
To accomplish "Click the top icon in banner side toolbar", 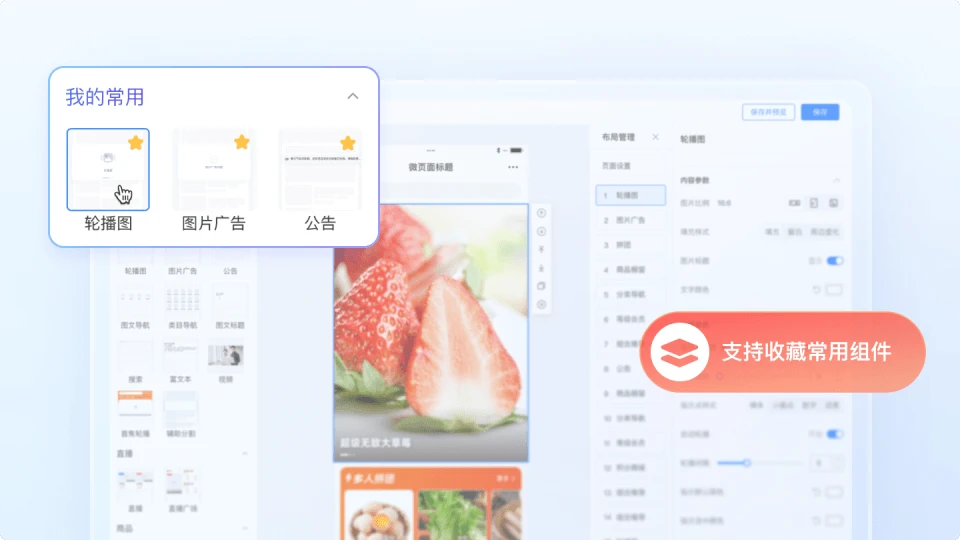I will click(x=541, y=213).
